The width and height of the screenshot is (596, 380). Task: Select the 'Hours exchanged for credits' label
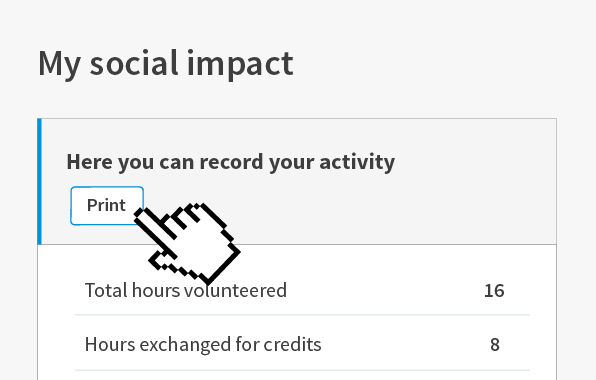point(203,344)
